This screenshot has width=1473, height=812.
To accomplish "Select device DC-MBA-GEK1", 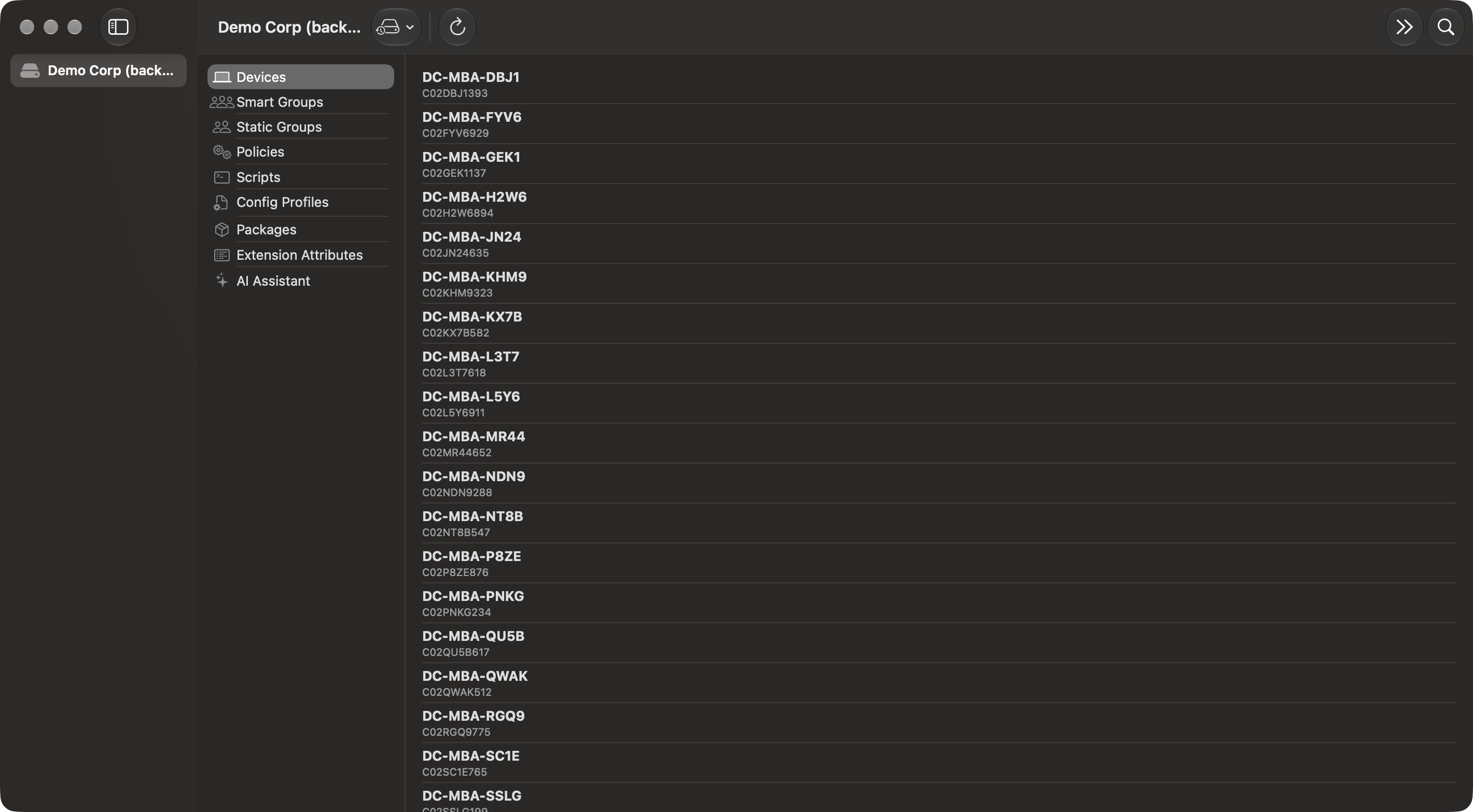I will pos(939,164).
